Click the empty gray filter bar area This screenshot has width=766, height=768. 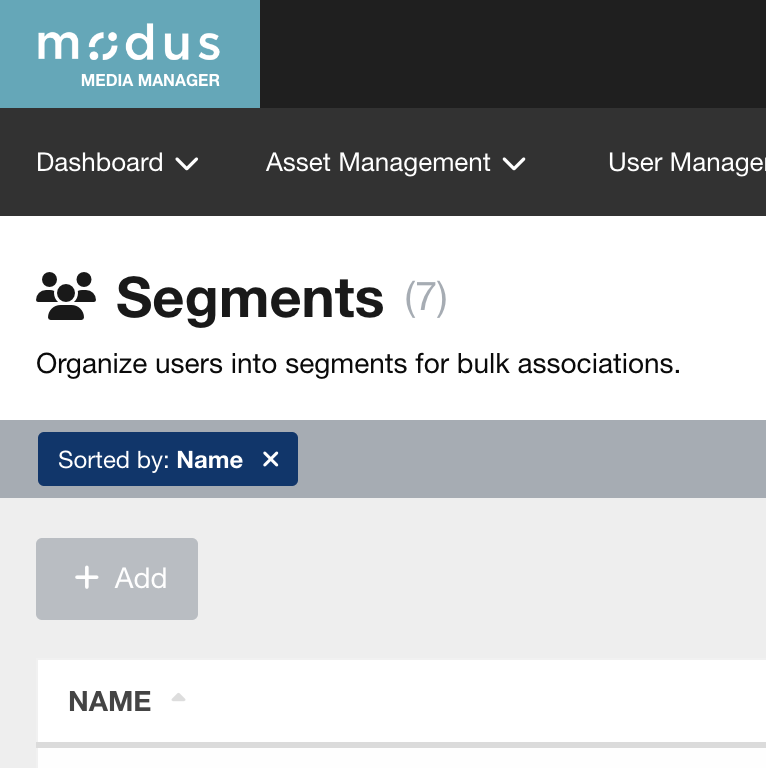click(530, 459)
